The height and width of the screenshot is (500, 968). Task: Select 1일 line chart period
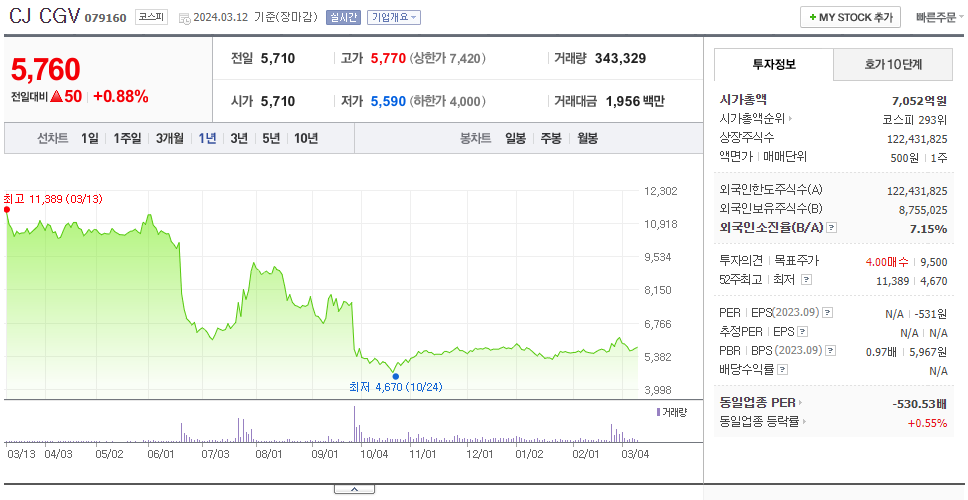(90, 139)
